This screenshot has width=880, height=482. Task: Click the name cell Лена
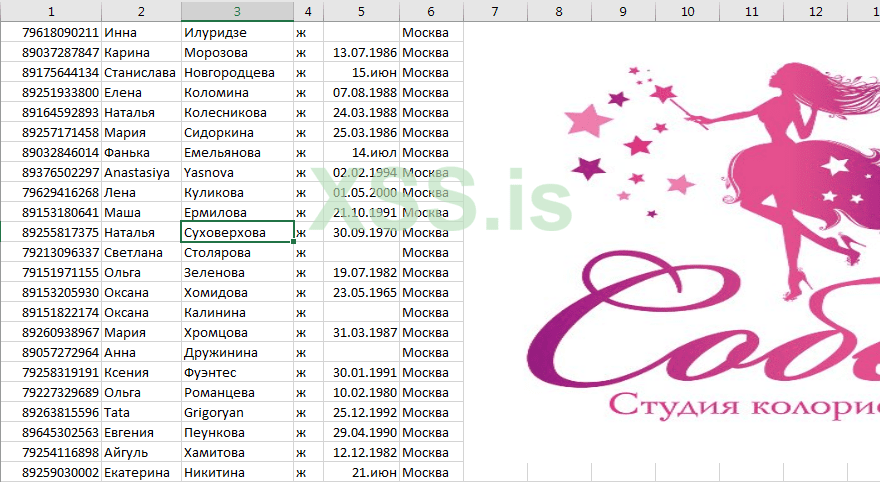[x=141, y=192]
